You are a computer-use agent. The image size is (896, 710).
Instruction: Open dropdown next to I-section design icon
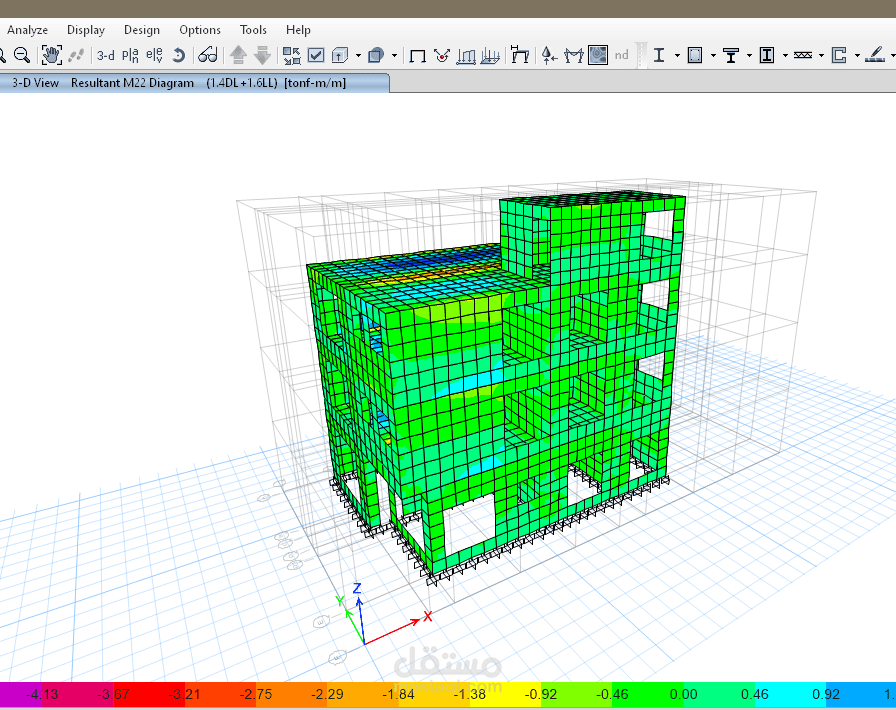pos(677,55)
